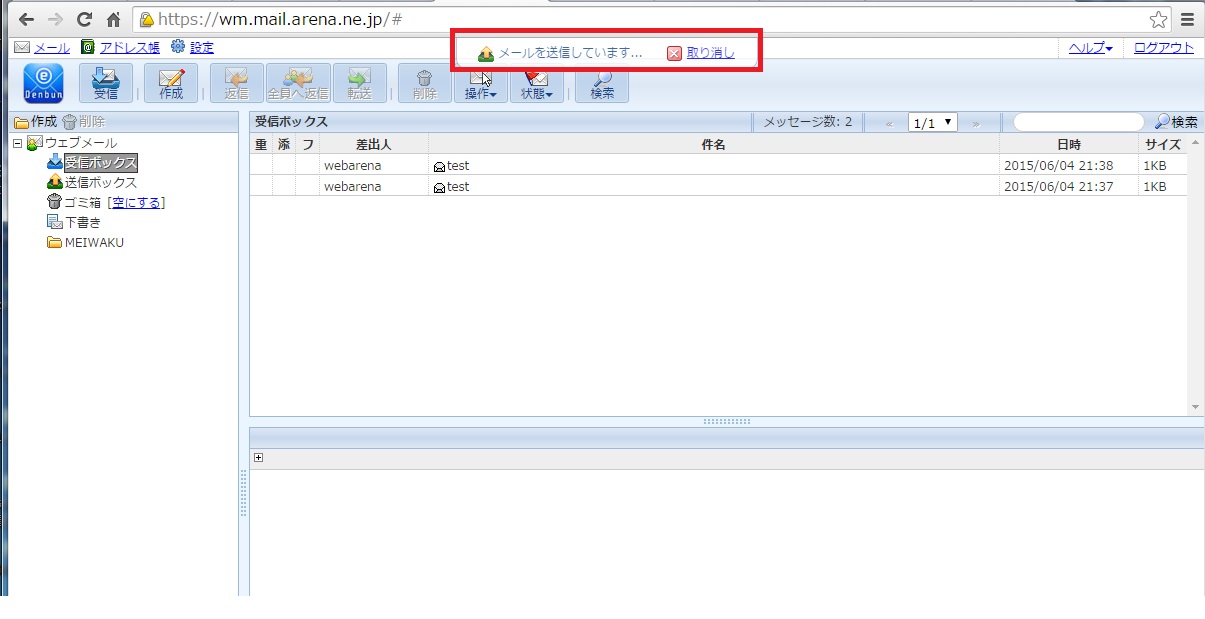Sort by the サイズ column header
This screenshot has width=1205, height=619.
pos(1163,144)
